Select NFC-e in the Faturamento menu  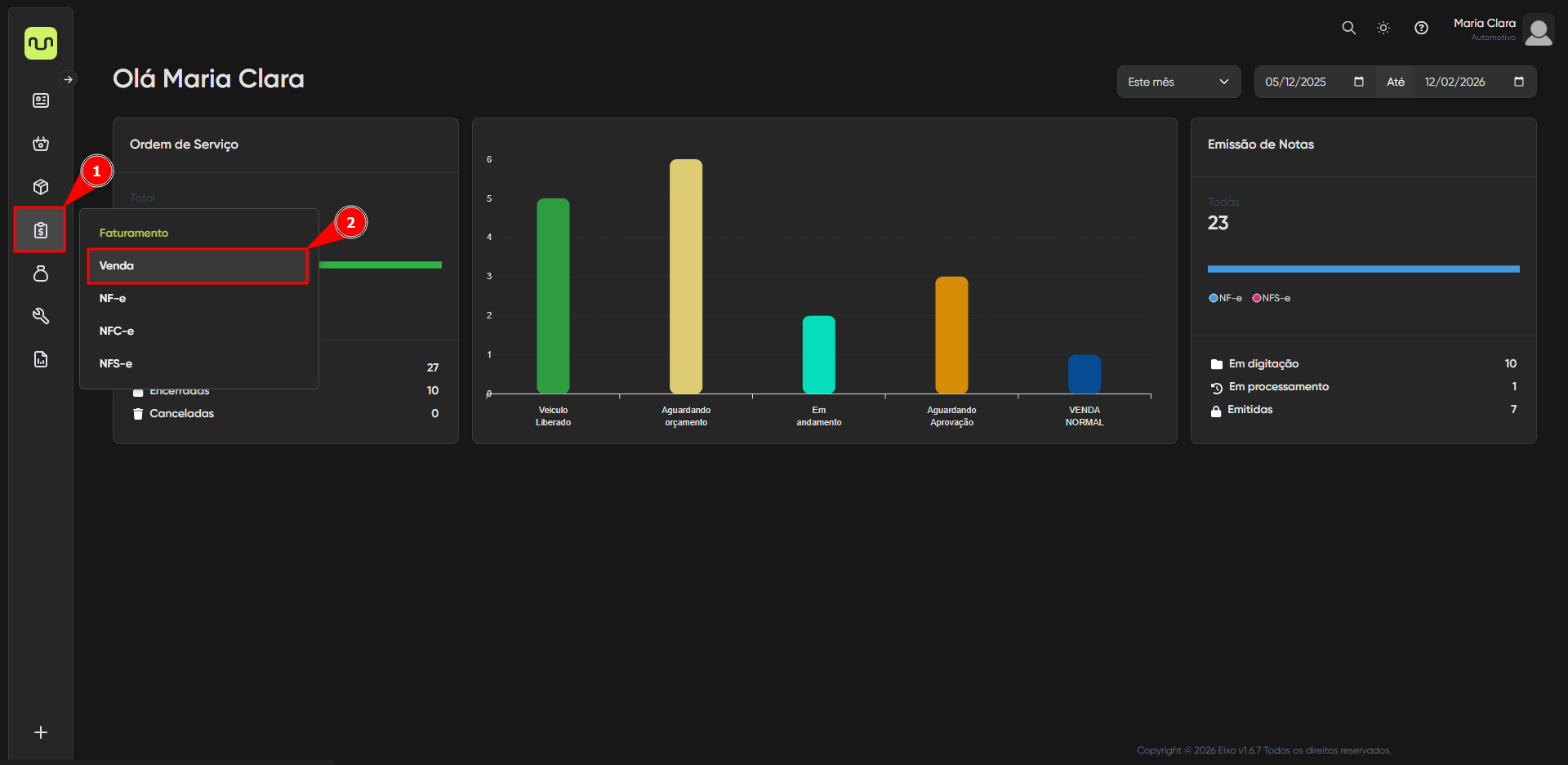click(117, 331)
